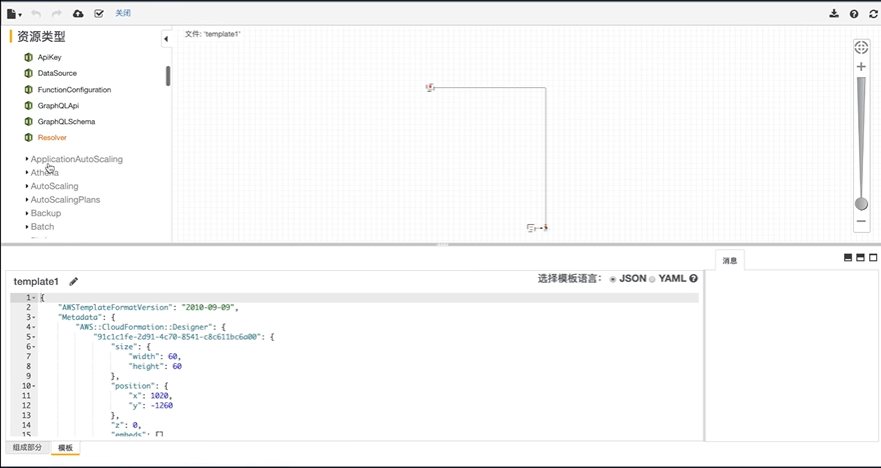This screenshot has height=468, width=881.
Task: Click the refresh icon in top right
Action: pos(873,14)
